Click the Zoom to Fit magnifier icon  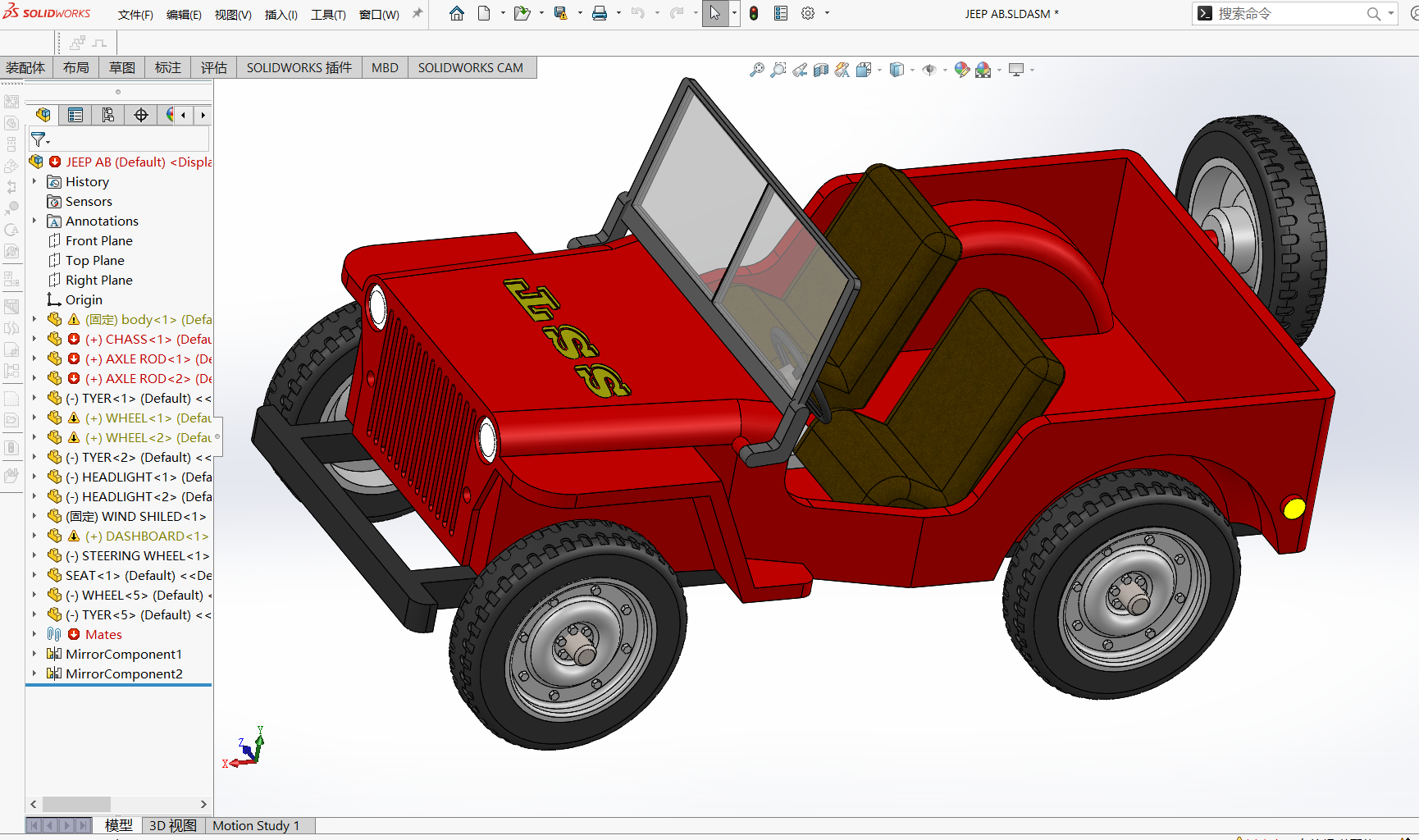(756, 71)
